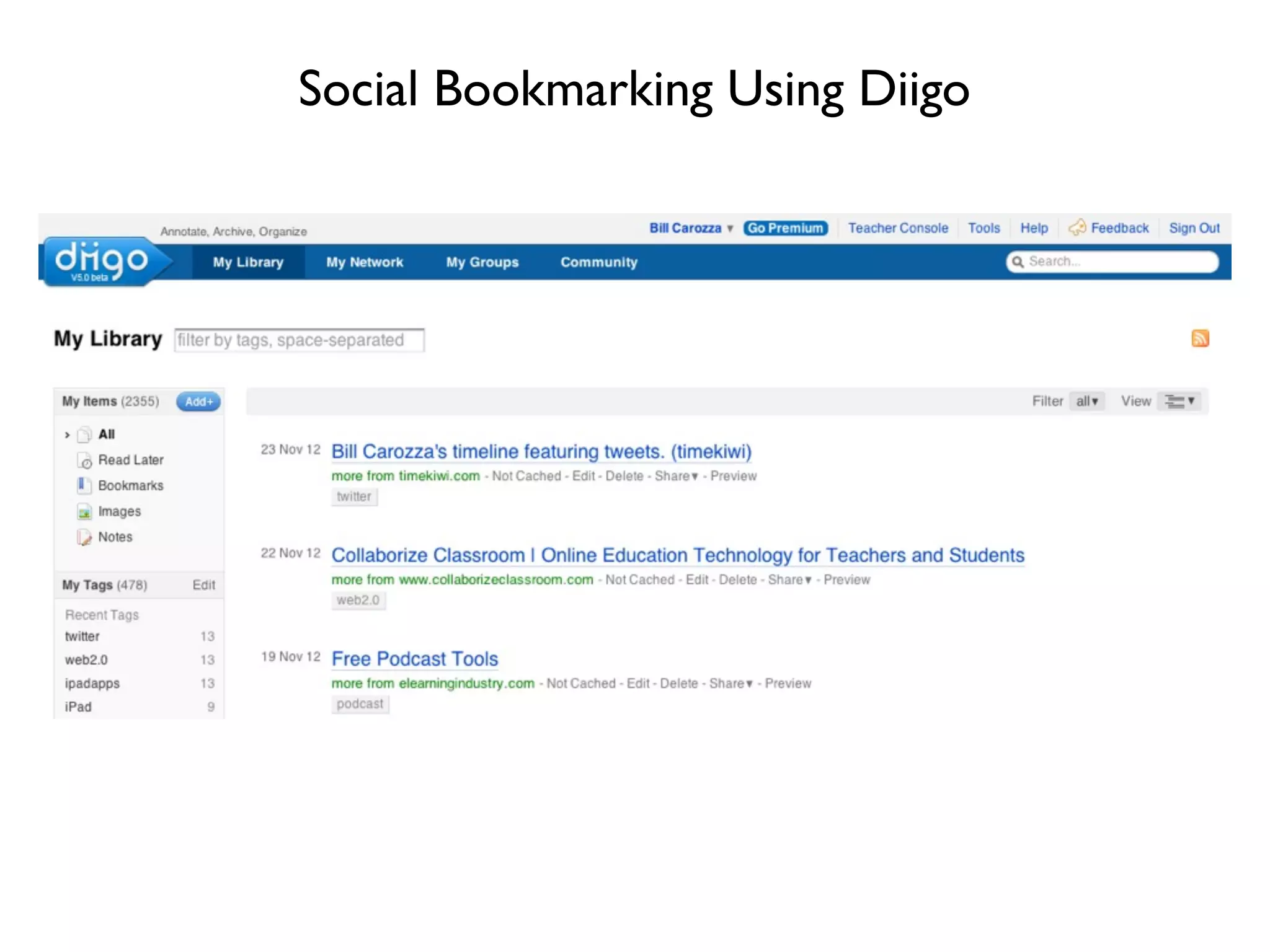Click in the Search box

click(x=1112, y=262)
